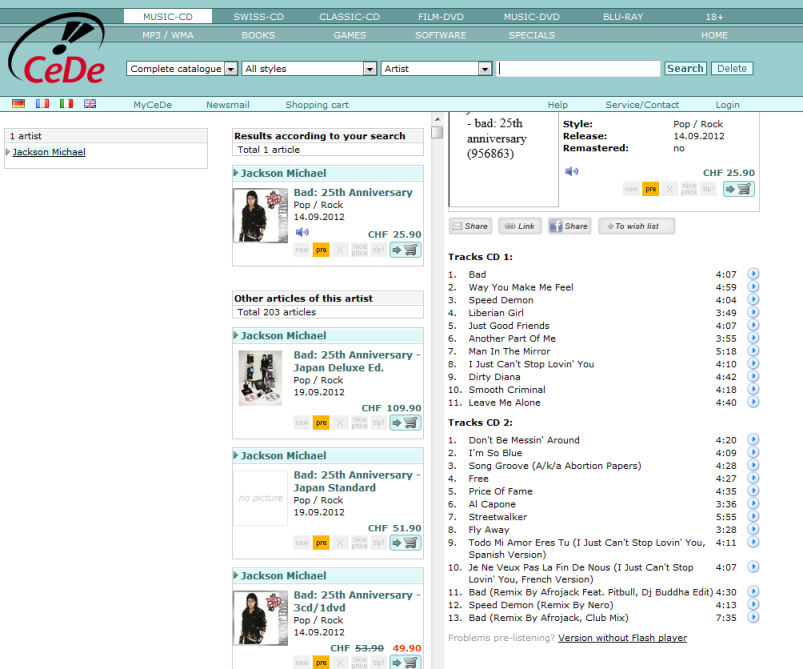
Task: Click the search text input field
Action: [578, 69]
